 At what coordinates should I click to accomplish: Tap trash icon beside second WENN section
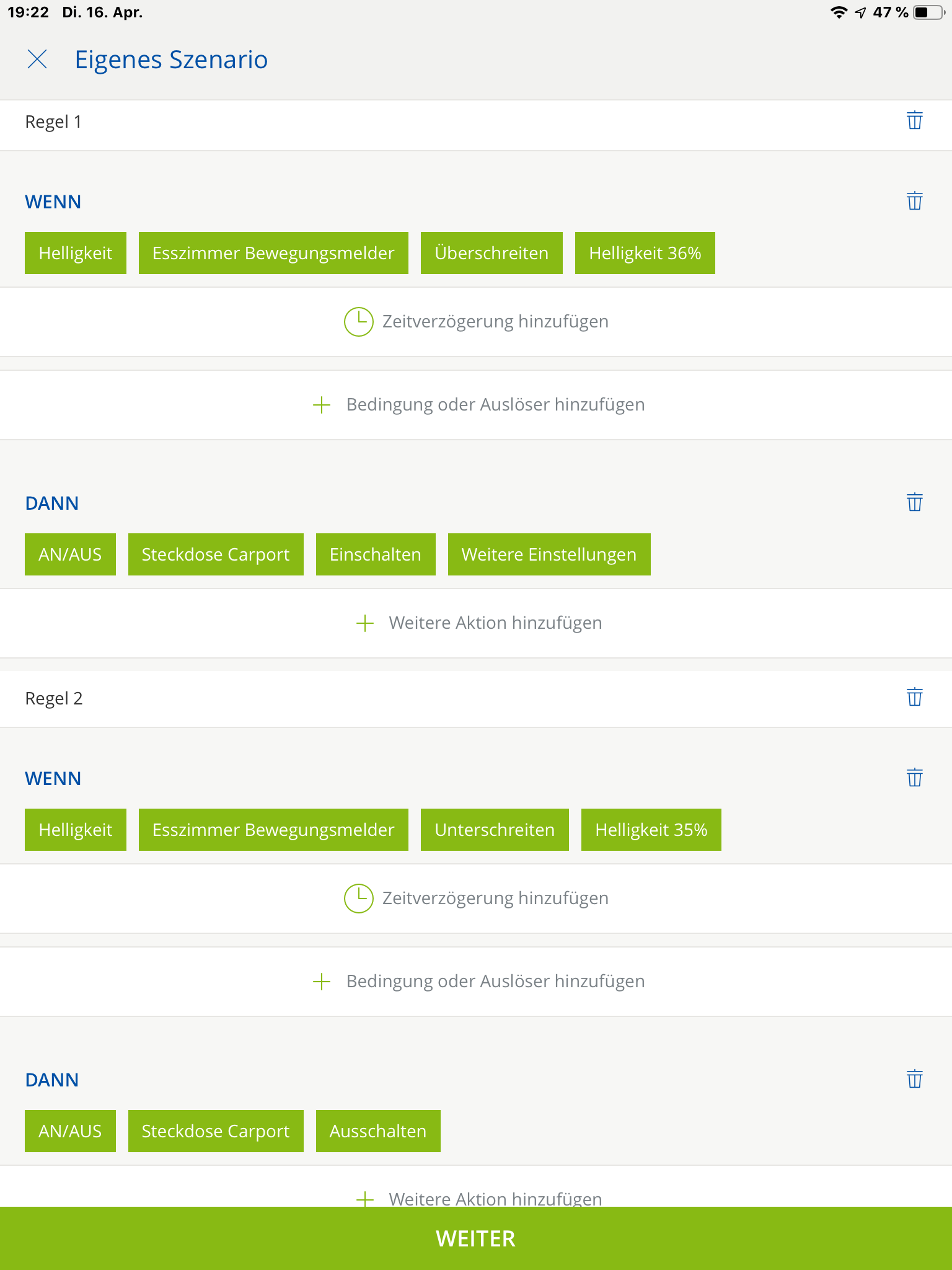tap(914, 778)
